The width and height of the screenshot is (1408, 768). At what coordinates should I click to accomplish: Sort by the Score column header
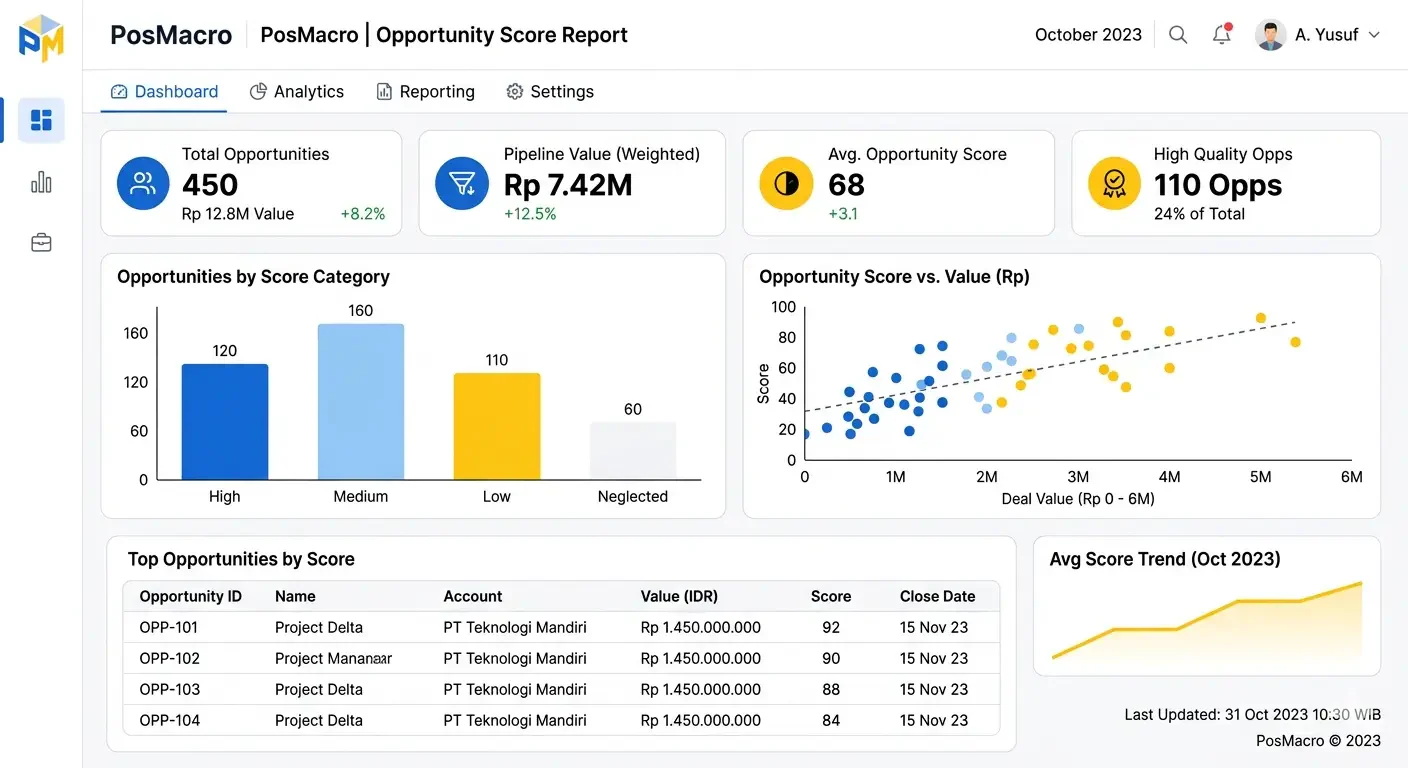831,597
